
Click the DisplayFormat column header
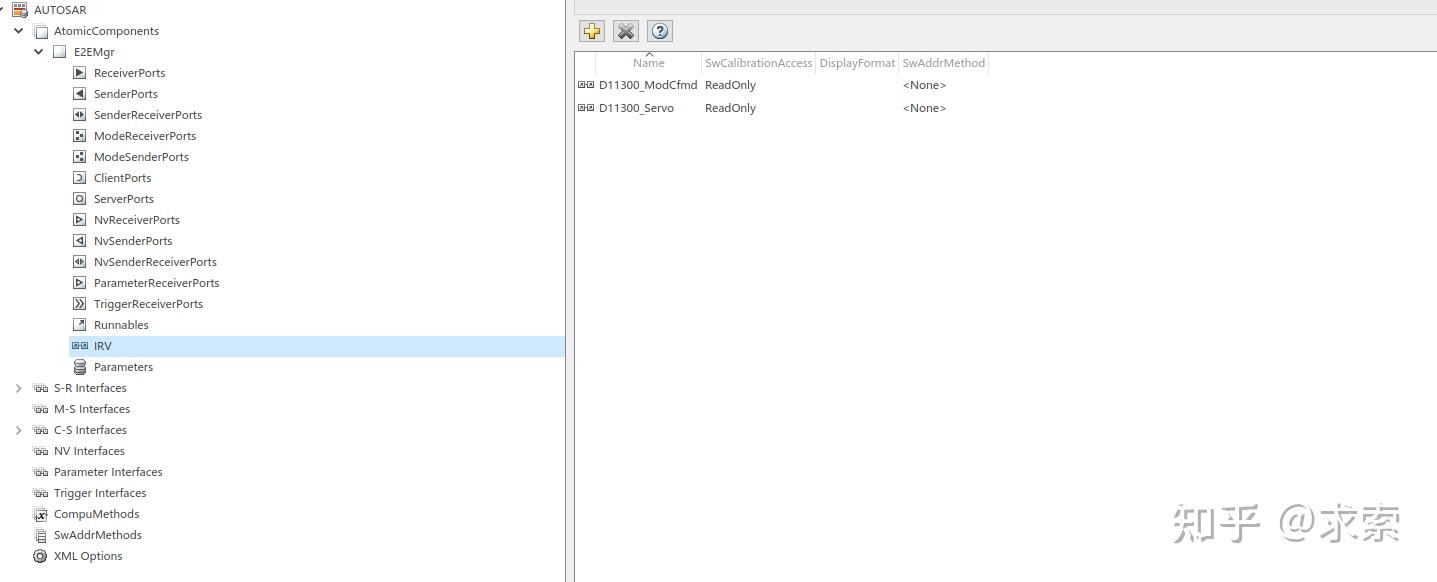(857, 63)
